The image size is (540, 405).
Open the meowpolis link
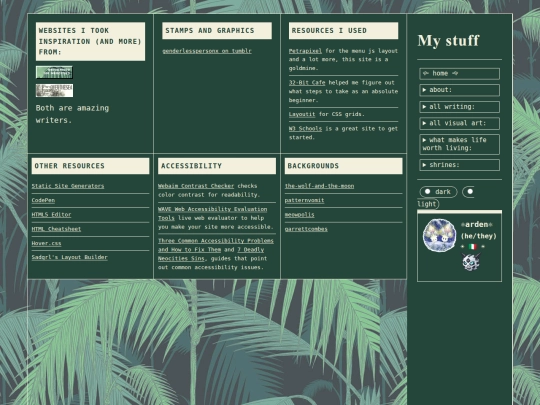coord(300,215)
